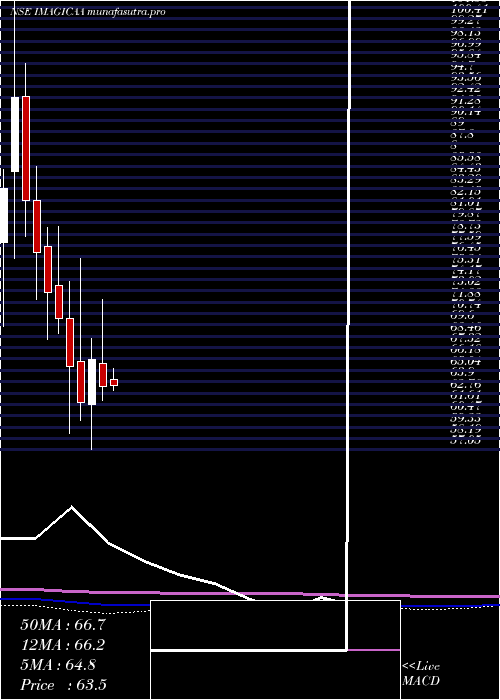Select the 5MA : 64.8 readout
This screenshot has width=500, height=700.
click(x=58, y=665)
